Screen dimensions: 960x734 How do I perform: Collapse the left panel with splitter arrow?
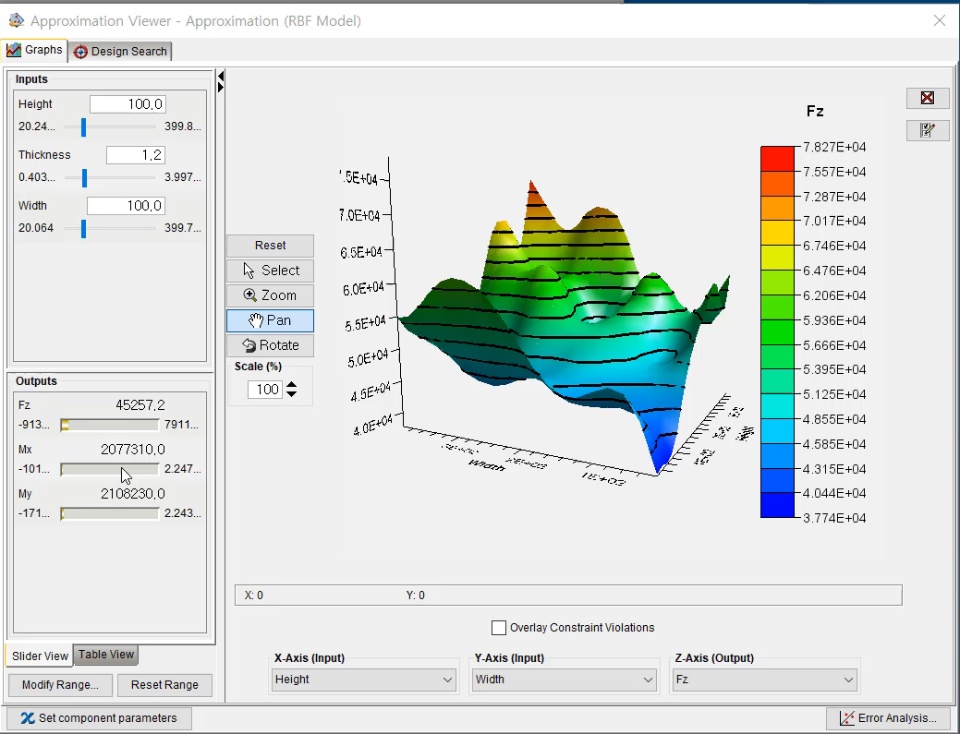tap(220, 75)
